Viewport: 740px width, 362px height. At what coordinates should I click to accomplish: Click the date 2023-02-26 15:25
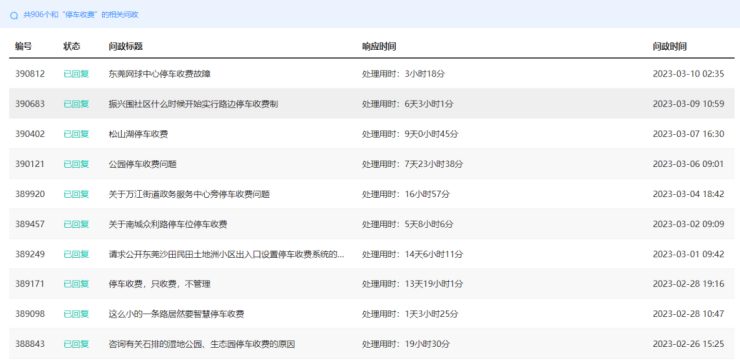click(x=688, y=344)
